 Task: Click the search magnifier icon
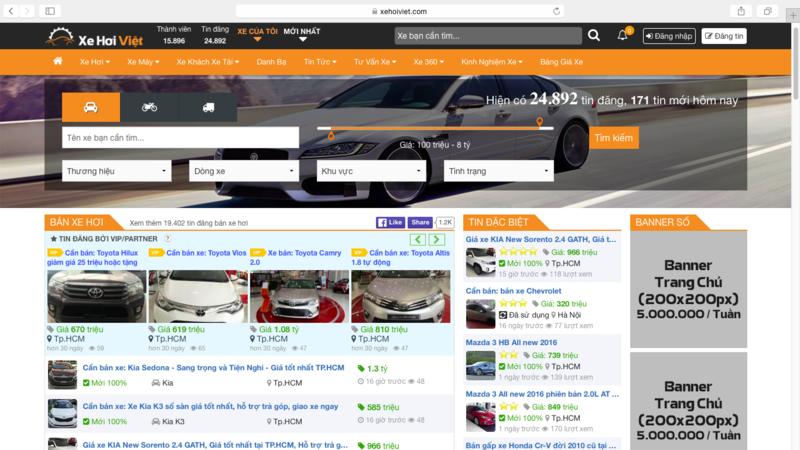click(x=594, y=35)
